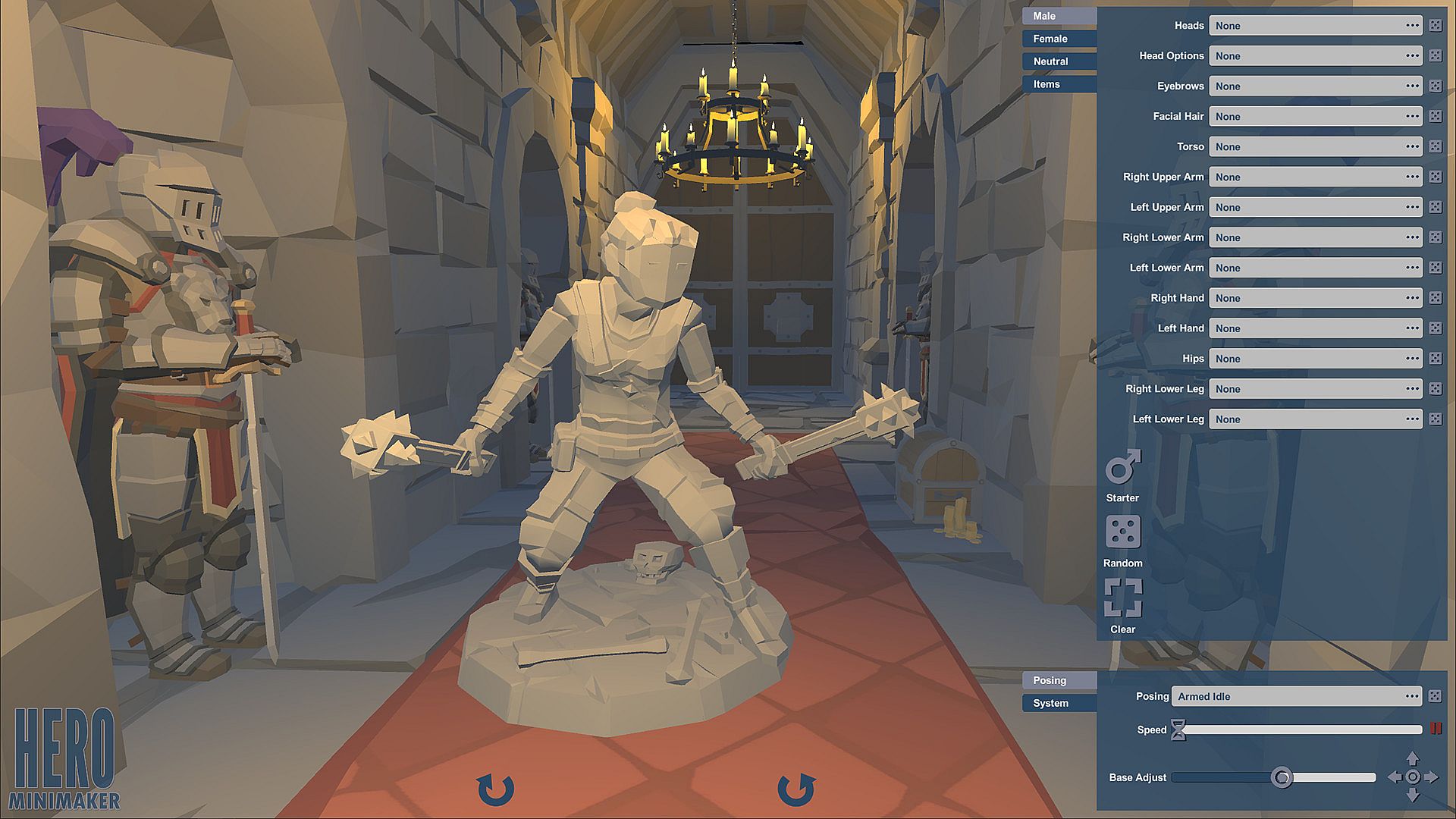
Task: Open the Torso dropdown
Action: (x=1315, y=147)
